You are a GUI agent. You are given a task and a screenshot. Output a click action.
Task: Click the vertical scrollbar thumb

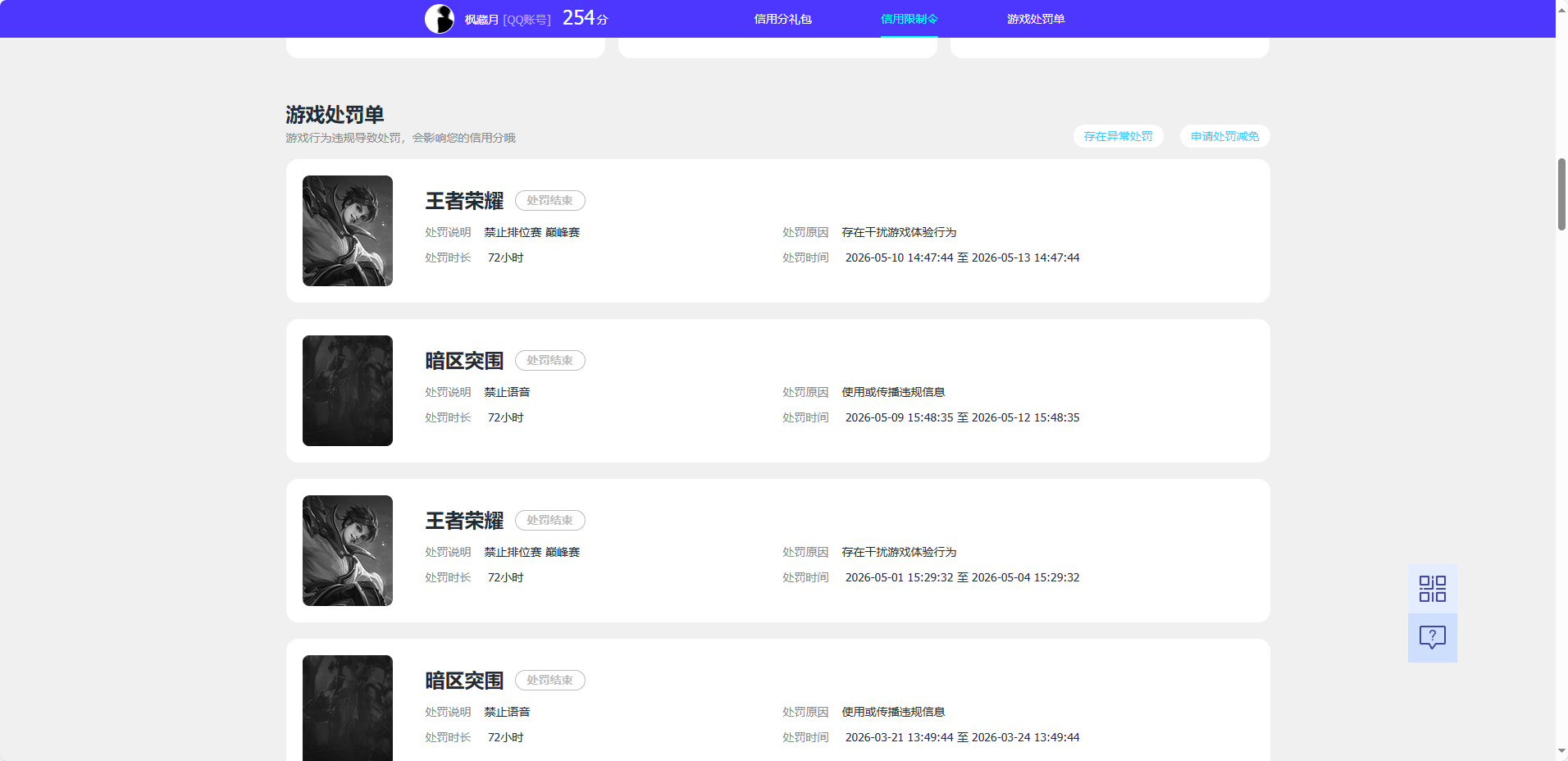tap(1561, 194)
